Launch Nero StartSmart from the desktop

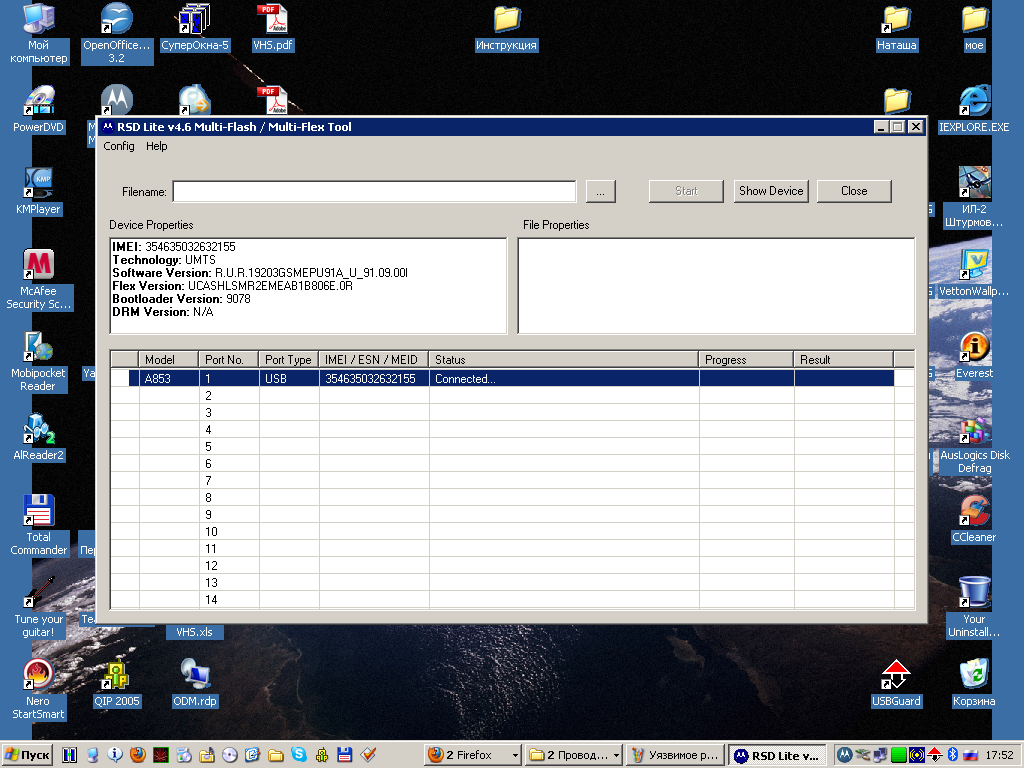(39, 690)
